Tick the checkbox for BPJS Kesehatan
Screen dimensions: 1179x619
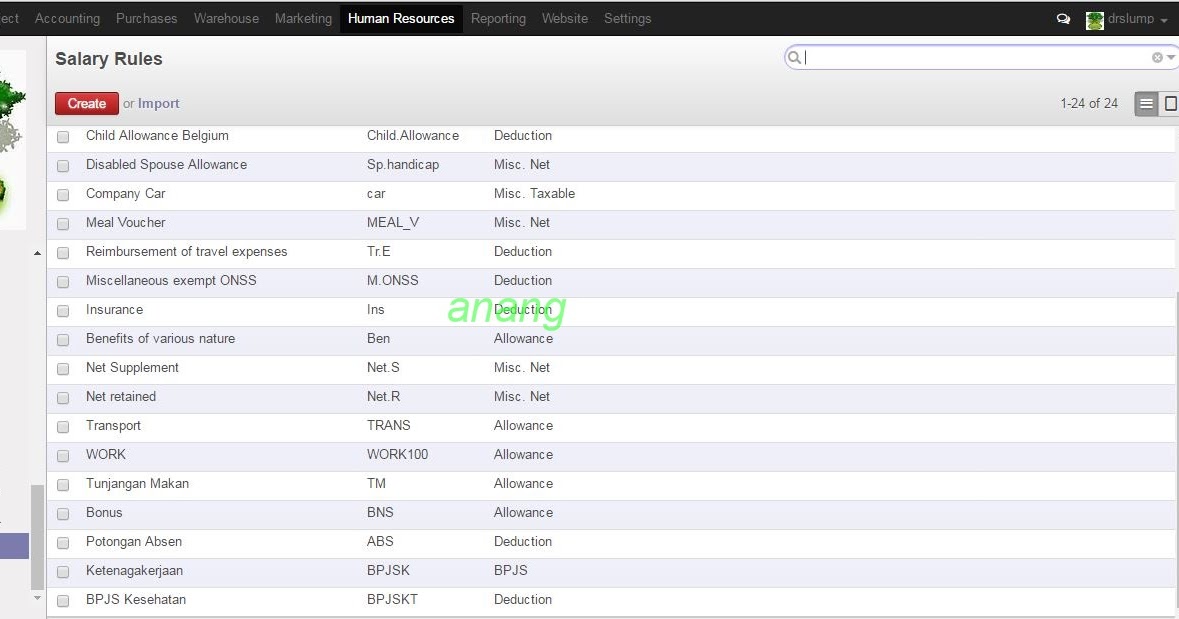[63, 601]
